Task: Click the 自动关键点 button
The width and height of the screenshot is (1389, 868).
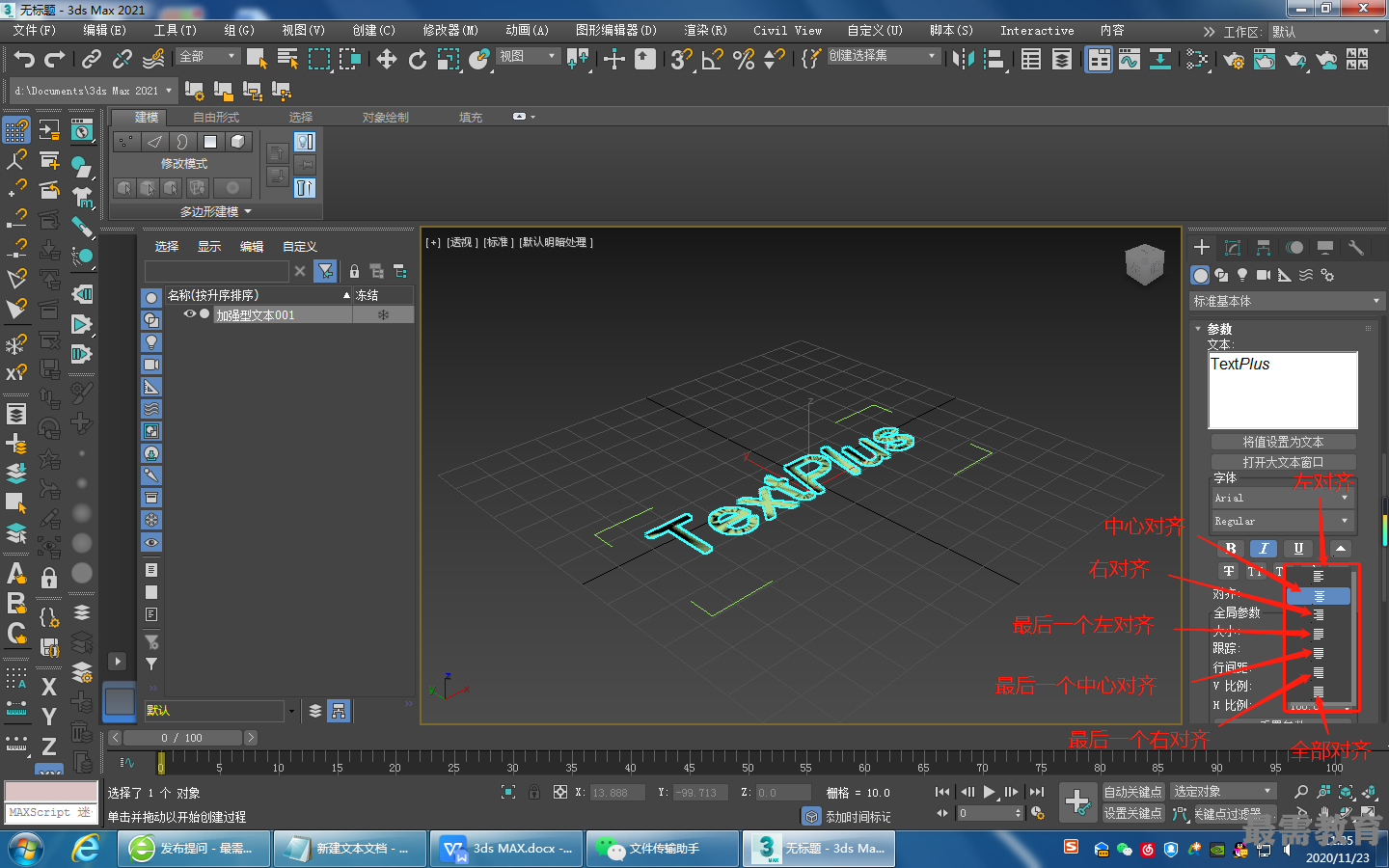Action: click(1133, 792)
